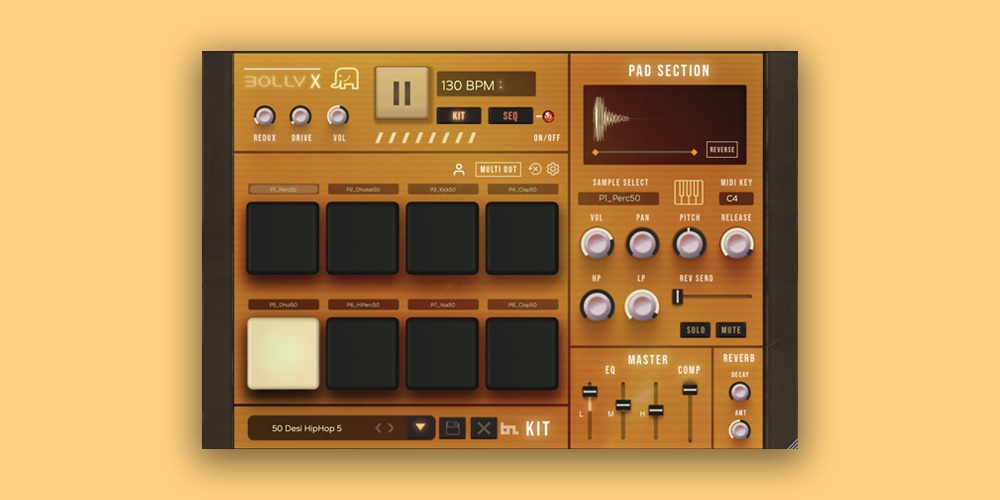This screenshot has height=500, width=1000.
Task: Click the EQ high (H) fader
Action: click(656, 410)
